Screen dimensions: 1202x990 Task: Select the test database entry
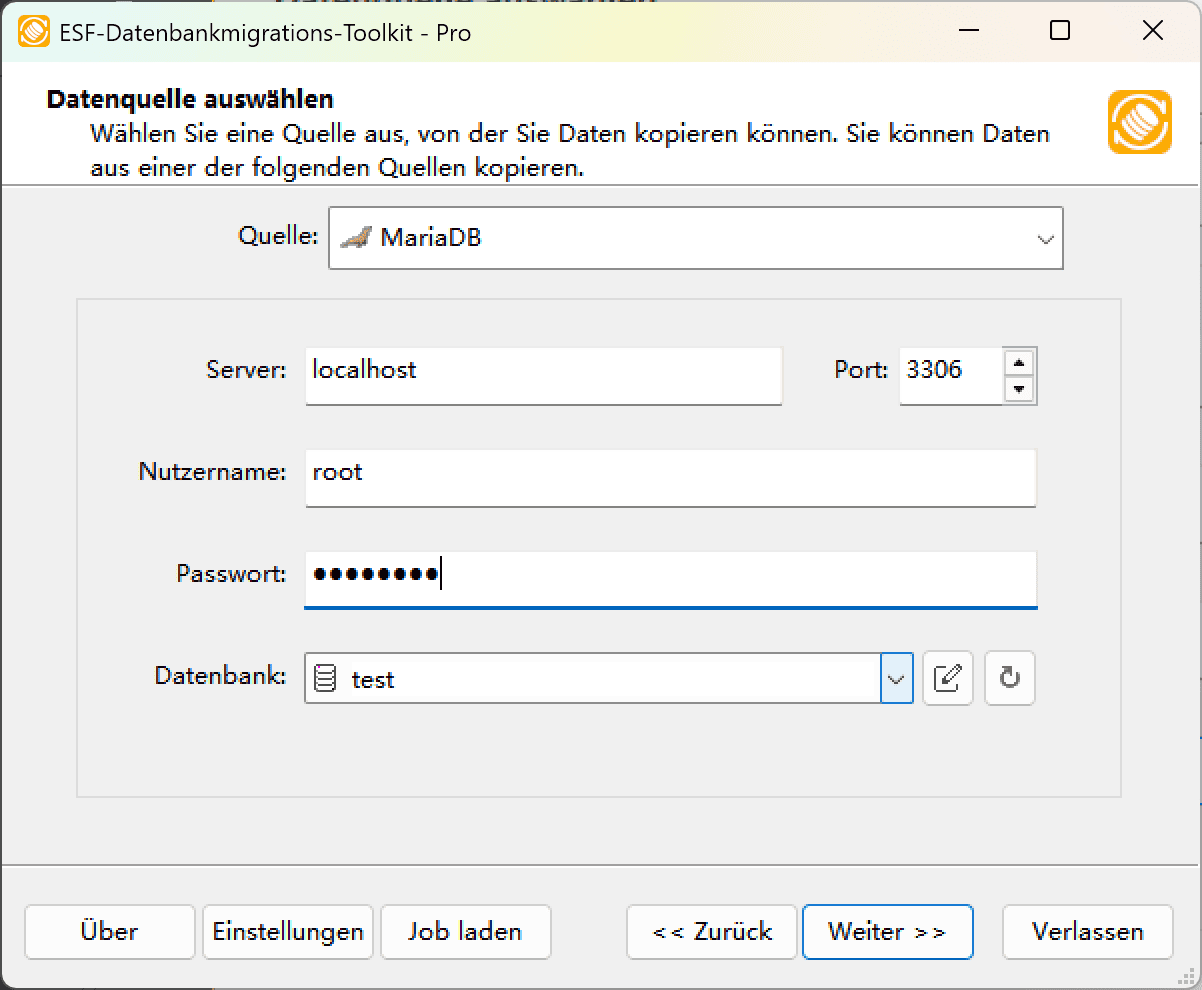(370, 677)
